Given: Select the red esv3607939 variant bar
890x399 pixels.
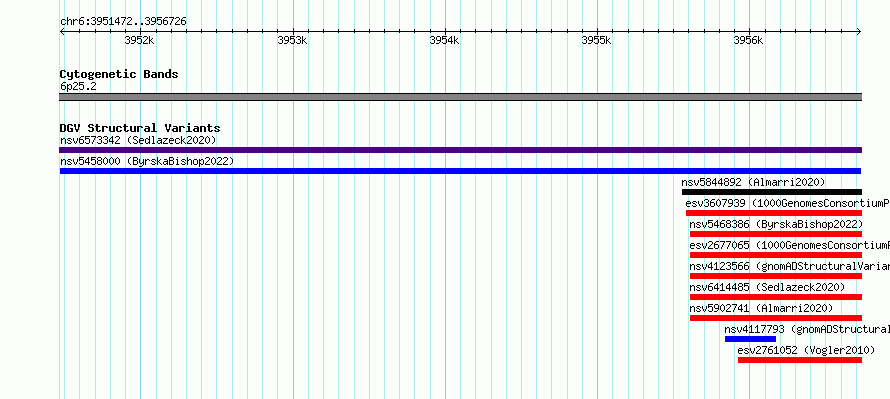Looking at the screenshot, I should 774,213.
